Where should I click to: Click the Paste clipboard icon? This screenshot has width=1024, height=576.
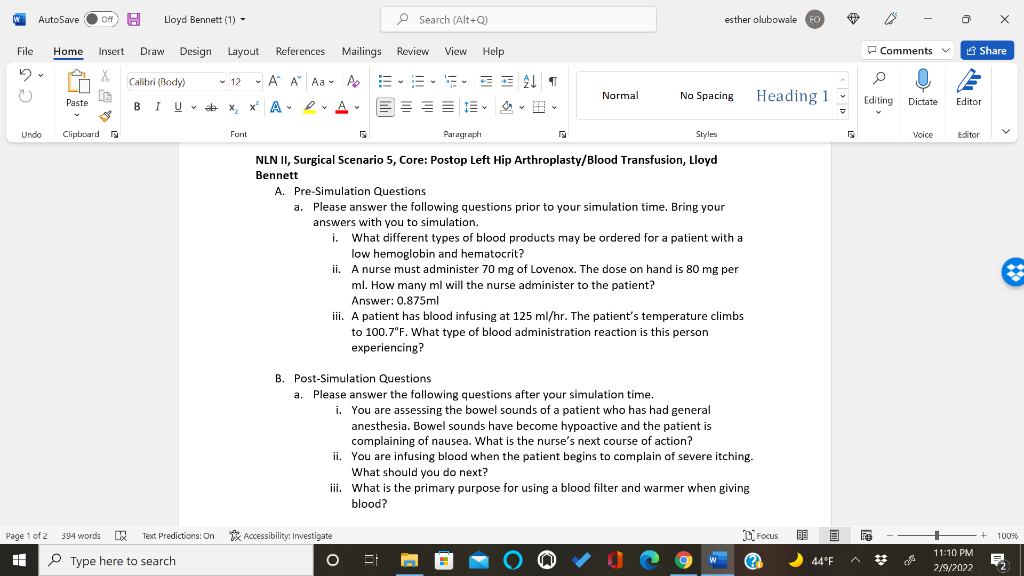(77, 82)
